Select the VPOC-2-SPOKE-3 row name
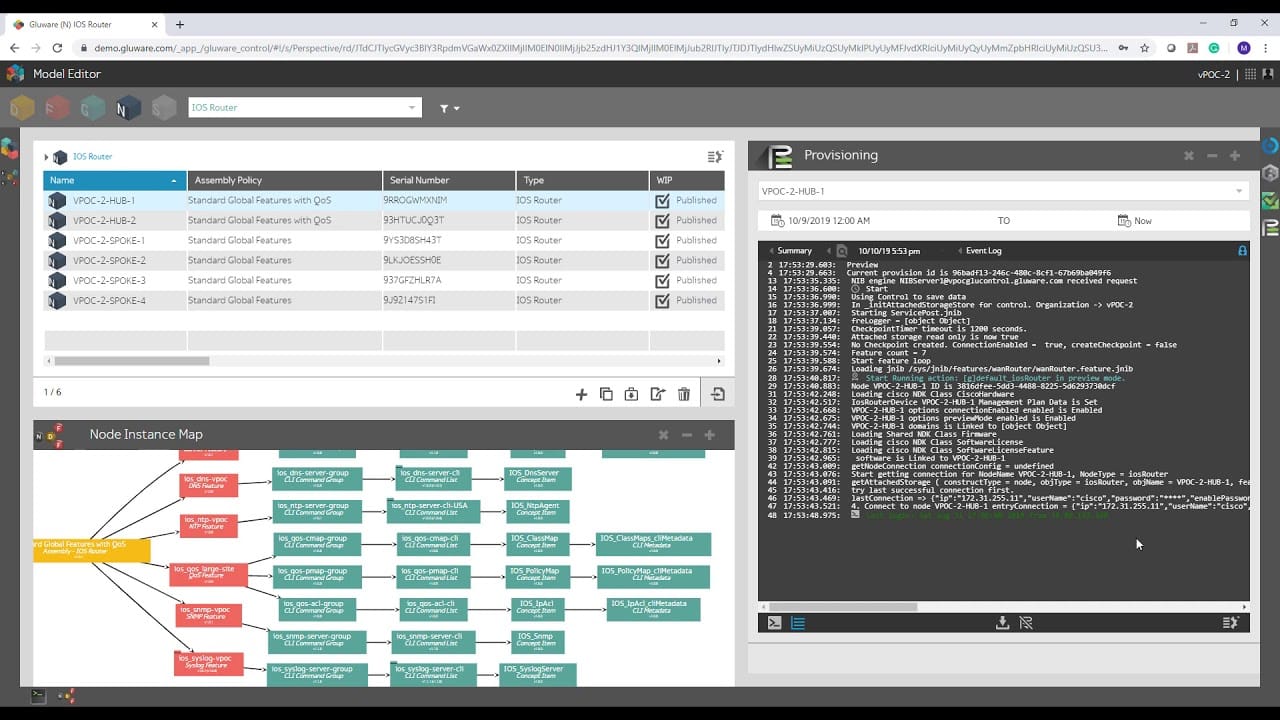This screenshot has height=720, width=1280. point(108,280)
